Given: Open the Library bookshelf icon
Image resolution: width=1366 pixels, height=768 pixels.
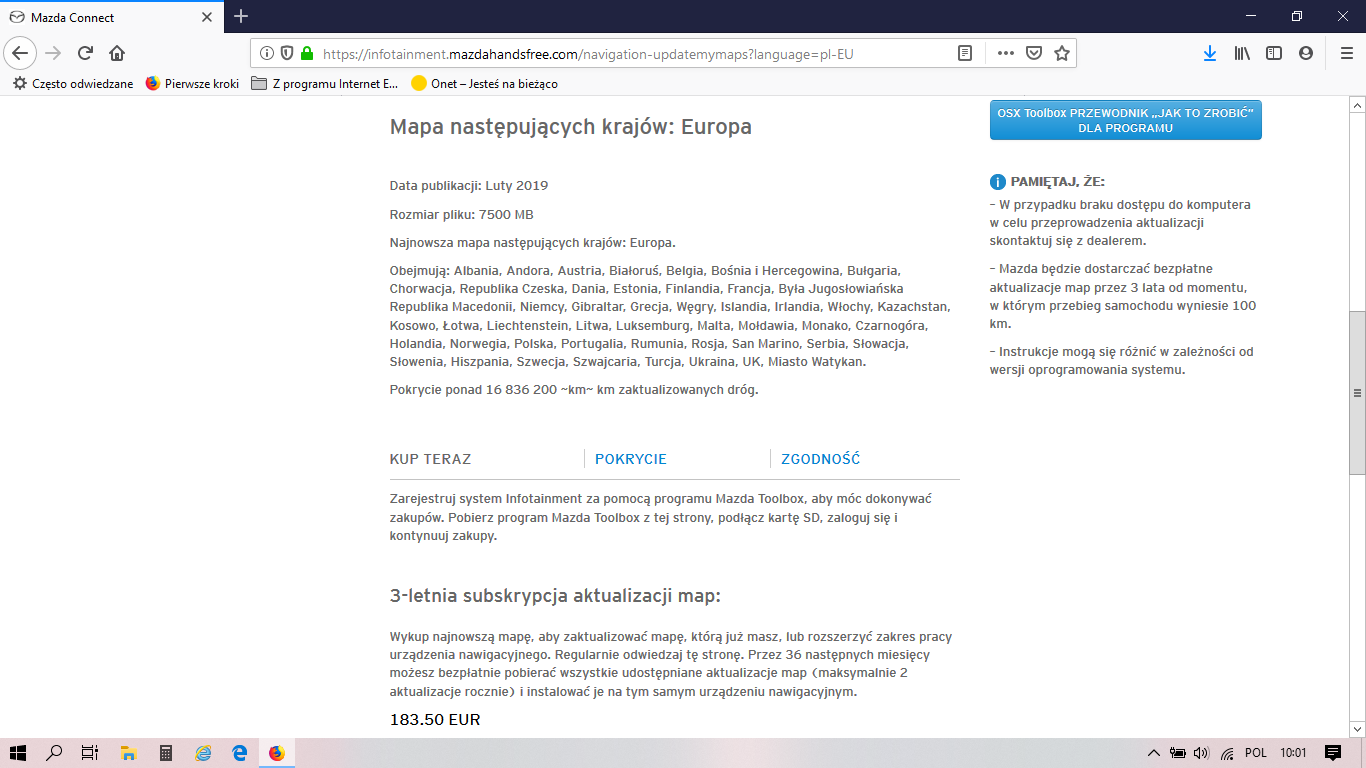Looking at the screenshot, I should pos(1242,53).
